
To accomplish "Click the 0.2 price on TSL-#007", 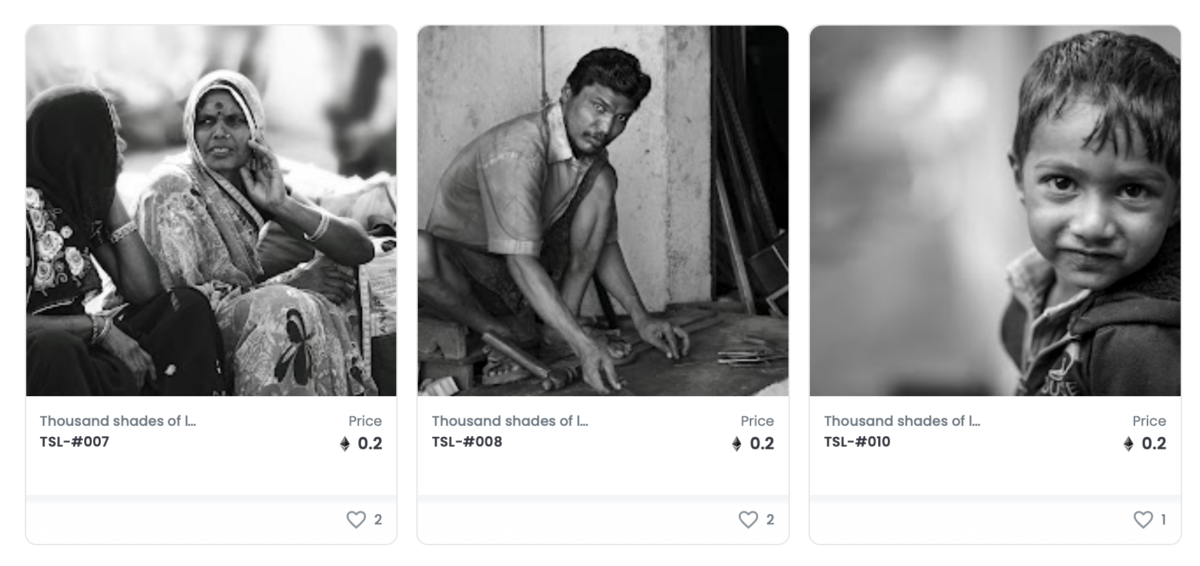I will 370,444.
